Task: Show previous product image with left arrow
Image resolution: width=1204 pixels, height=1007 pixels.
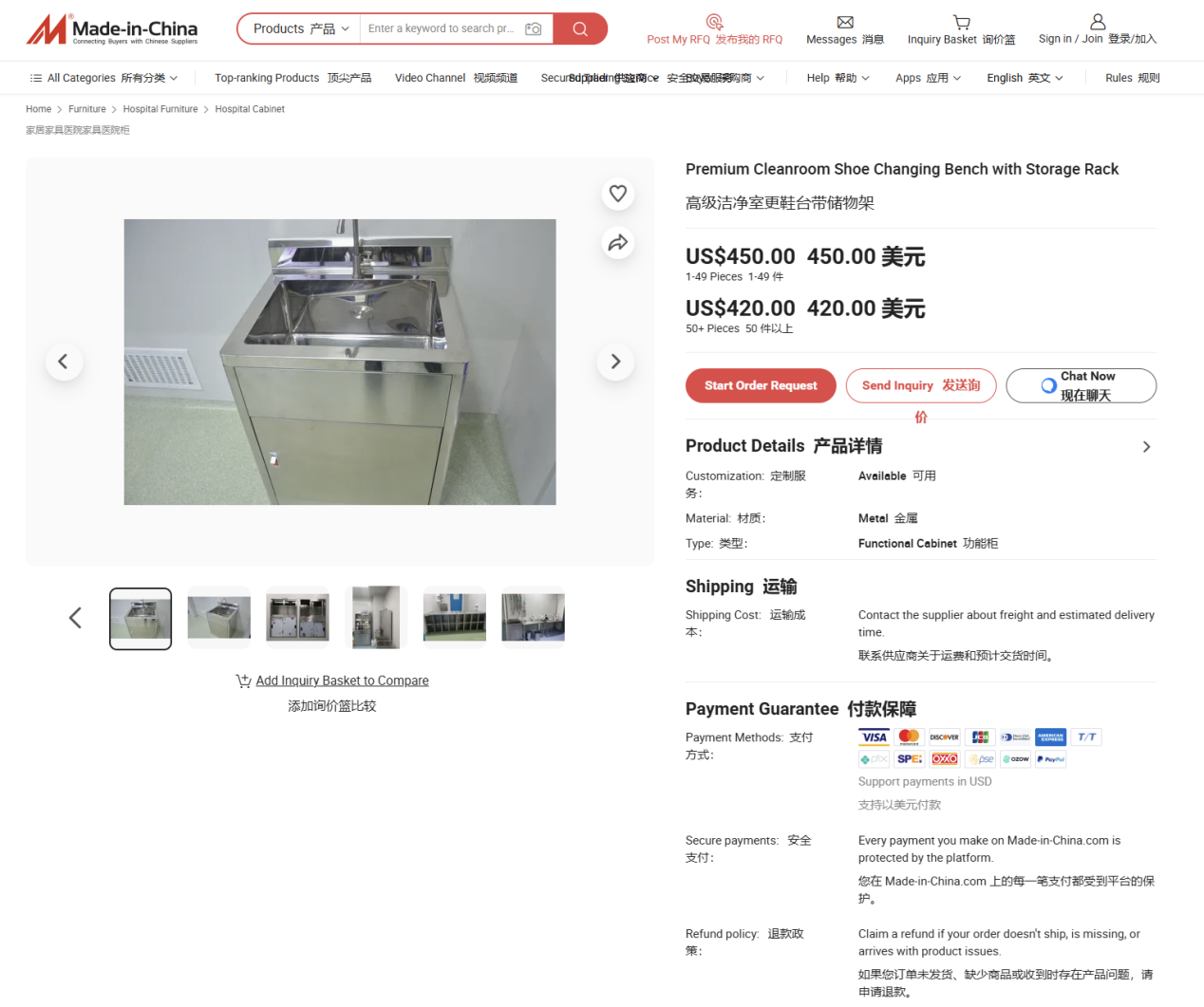Action: pos(64,362)
